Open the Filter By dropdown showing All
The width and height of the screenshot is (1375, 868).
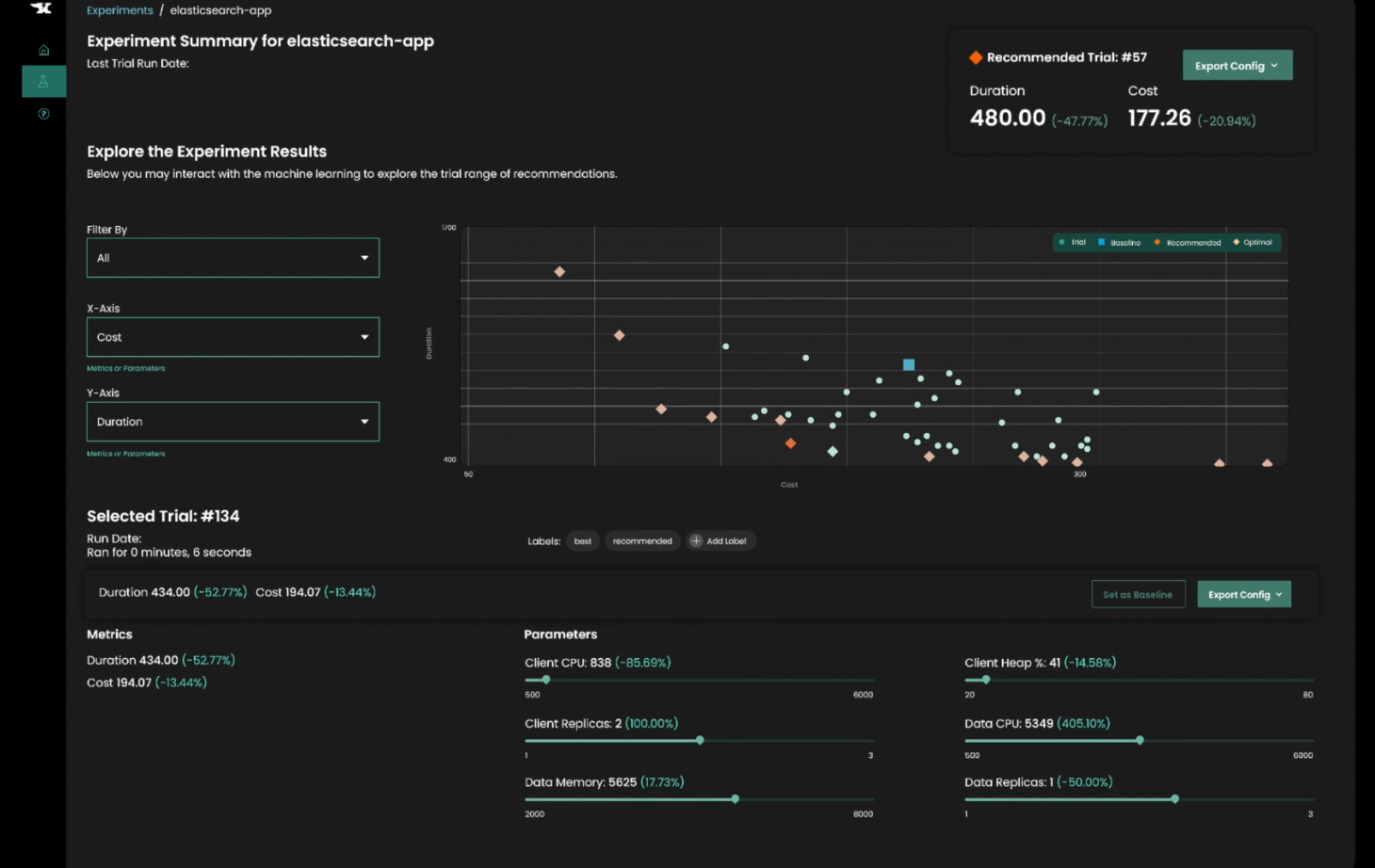click(233, 258)
